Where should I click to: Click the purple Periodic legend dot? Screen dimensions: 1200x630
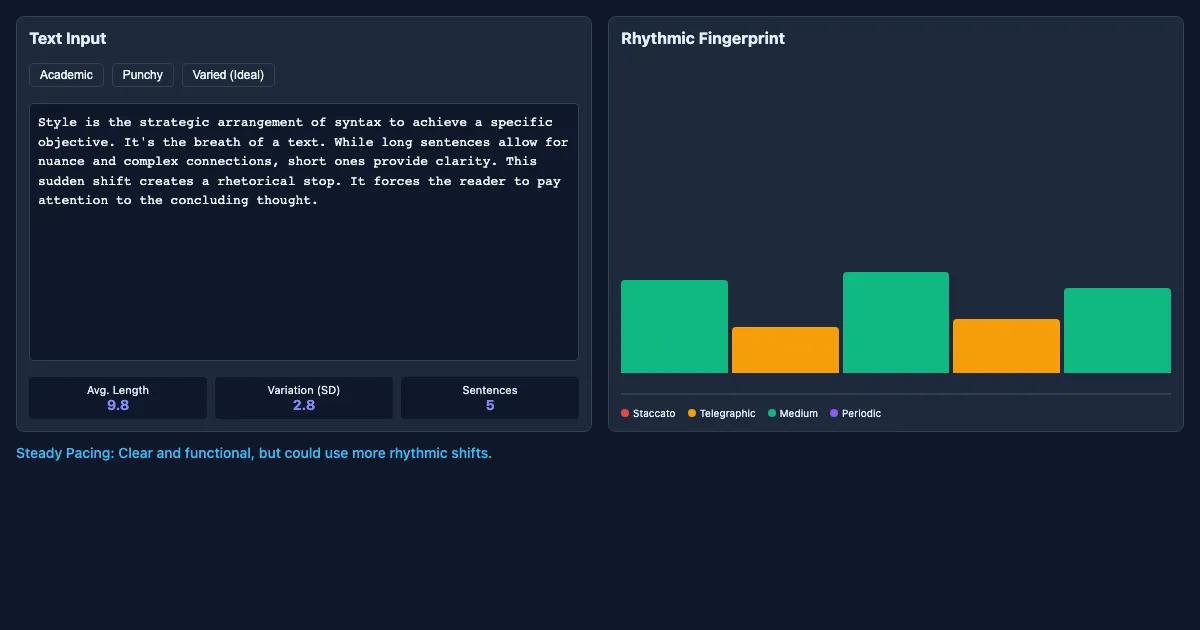coord(834,413)
